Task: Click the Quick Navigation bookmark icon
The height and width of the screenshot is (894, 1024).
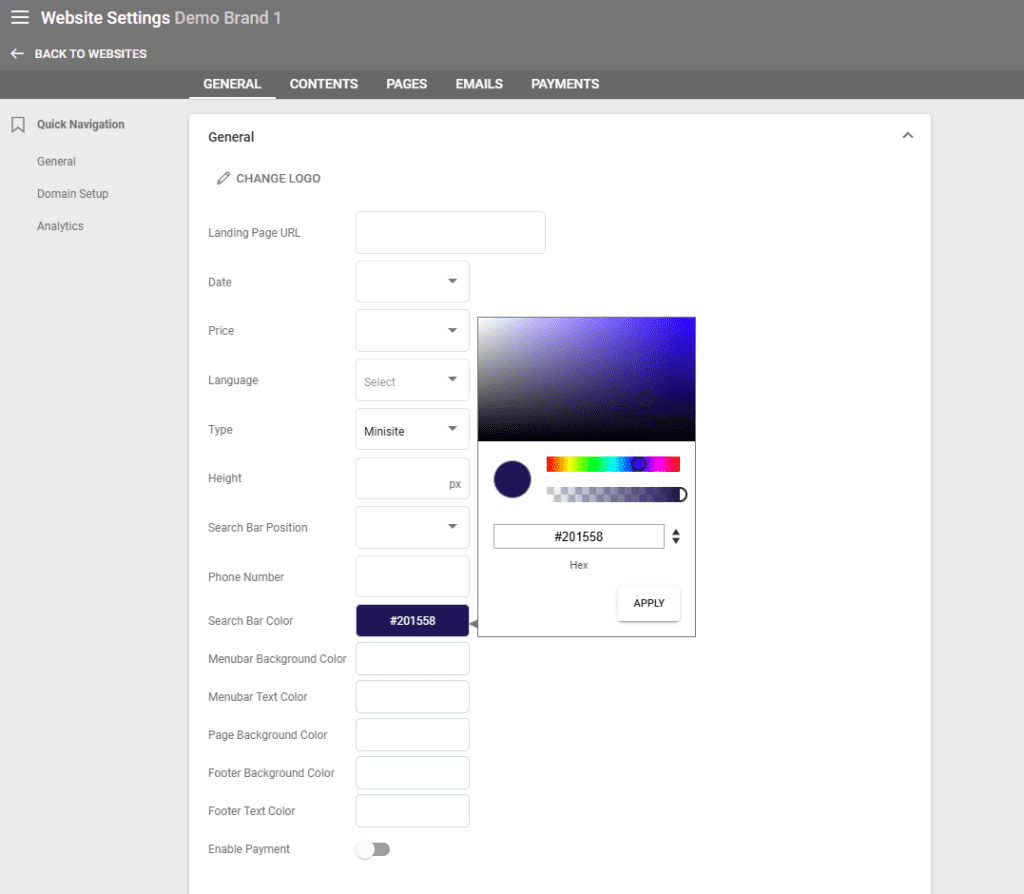Action: tap(18, 125)
